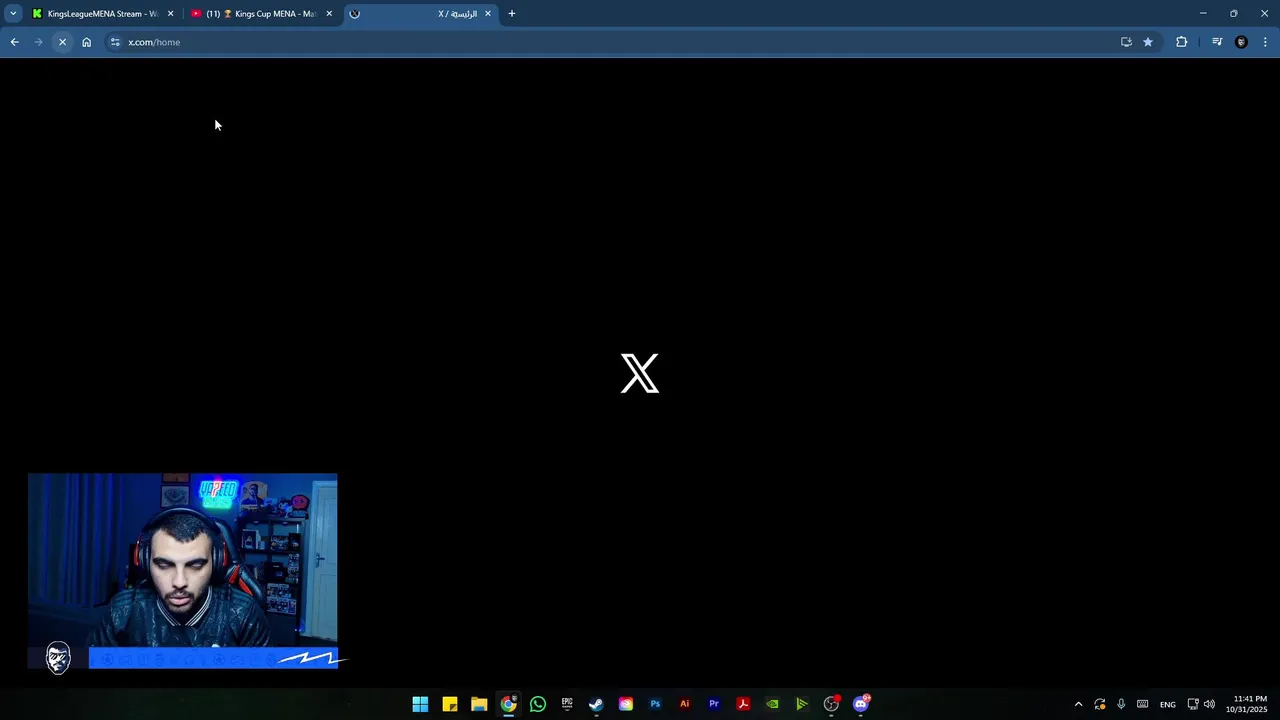1280x720 pixels.
Task: Open the touch keyboard tray icon
Action: click(x=1142, y=704)
